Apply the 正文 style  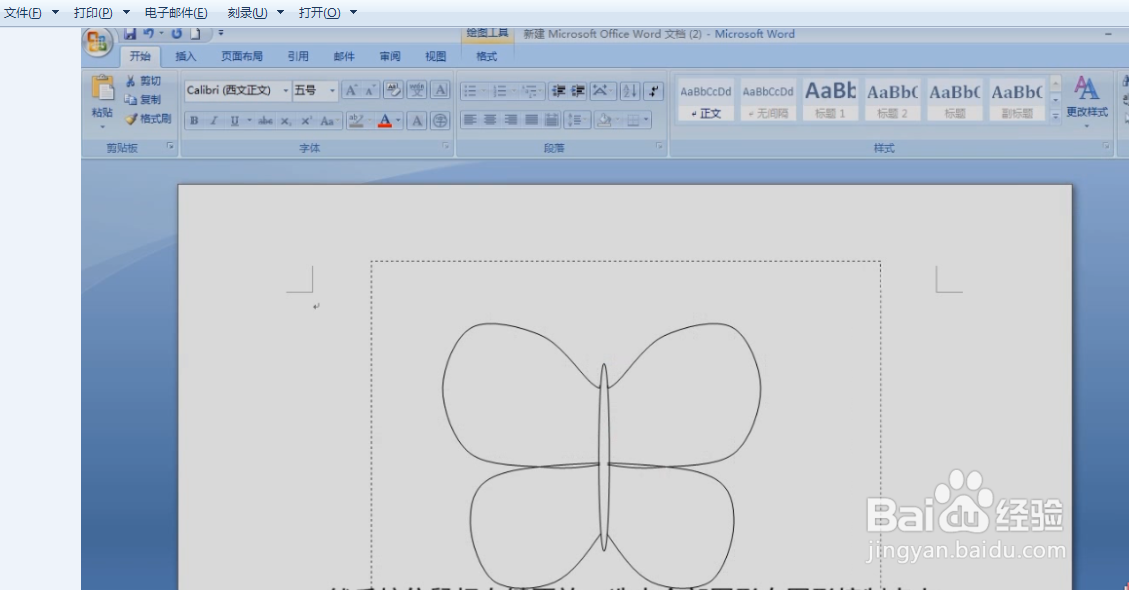706,99
